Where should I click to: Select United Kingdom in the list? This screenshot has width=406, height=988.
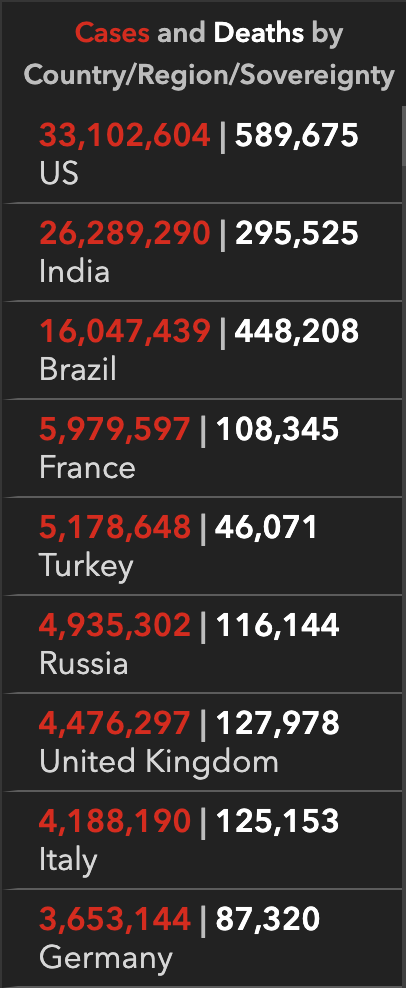pos(202,742)
